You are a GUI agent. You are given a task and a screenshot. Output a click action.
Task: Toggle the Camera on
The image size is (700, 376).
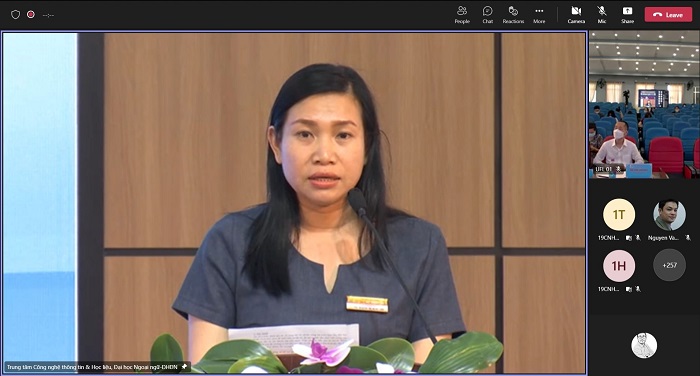tap(576, 14)
